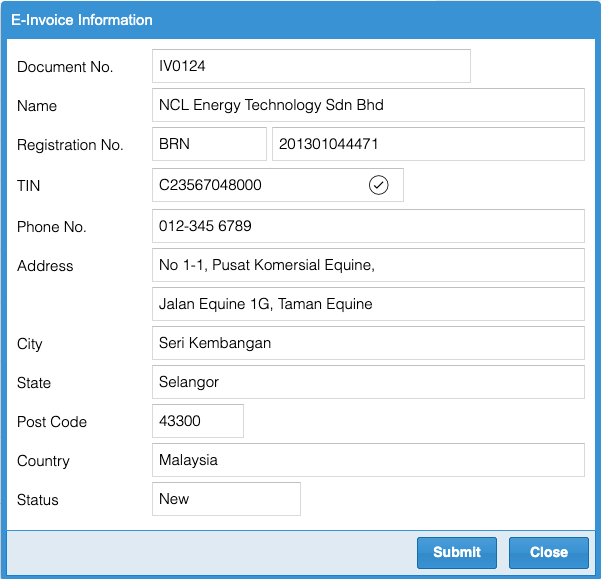This screenshot has width=601, height=579.
Task: Edit second address line Jalan Equine 1G
Action: coord(368,304)
